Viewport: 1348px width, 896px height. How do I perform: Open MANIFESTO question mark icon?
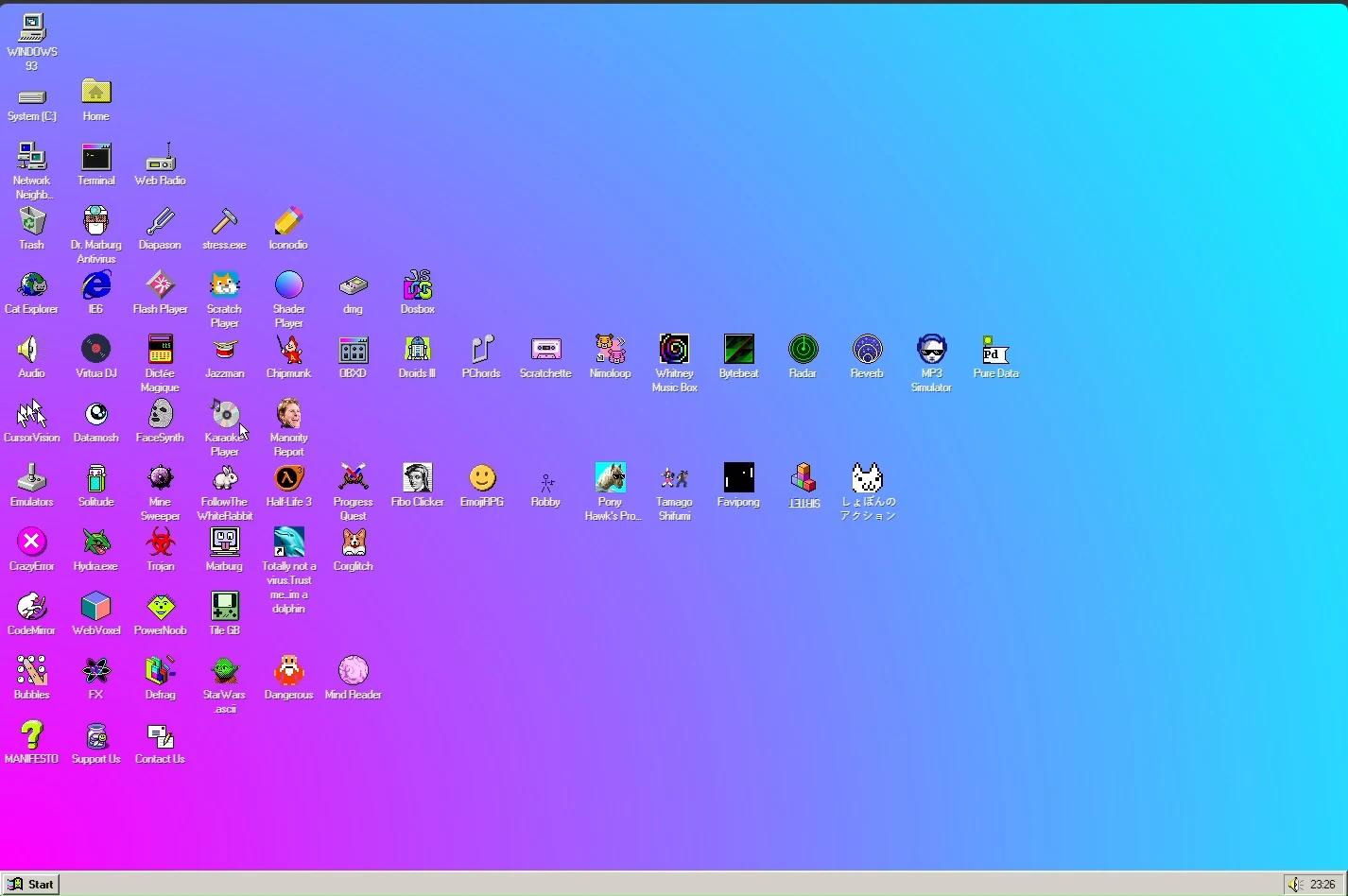31,735
